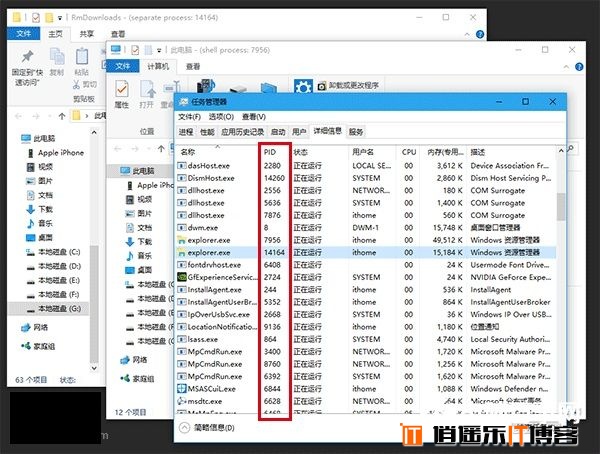Screen dimensions: 600x454
Task: Open 主页 ribbon tab in RmDownloads window
Action: (55, 34)
